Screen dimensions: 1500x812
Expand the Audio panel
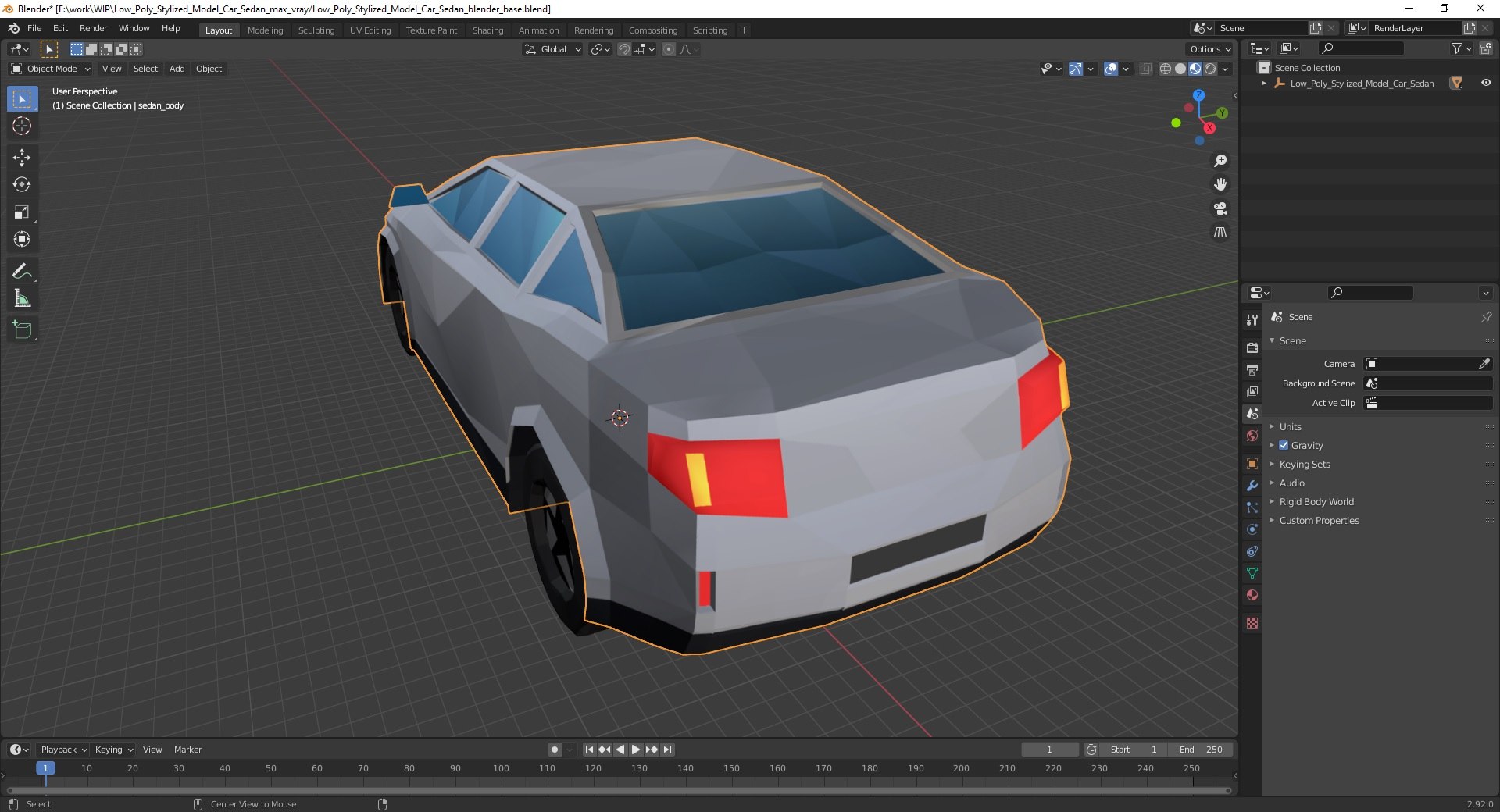[x=1292, y=483]
